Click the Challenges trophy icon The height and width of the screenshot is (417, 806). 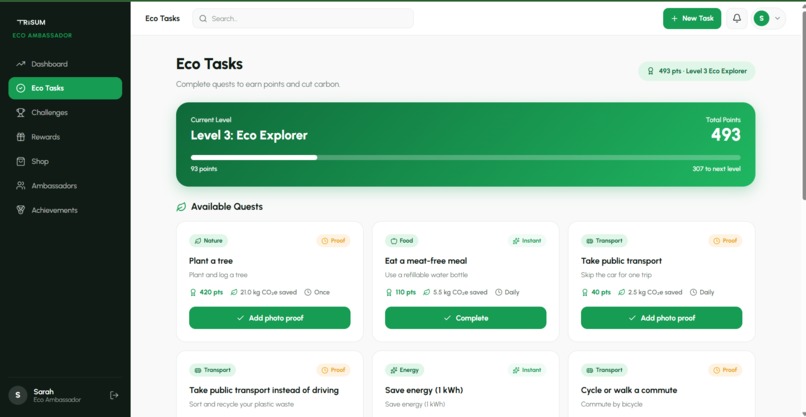(x=21, y=113)
